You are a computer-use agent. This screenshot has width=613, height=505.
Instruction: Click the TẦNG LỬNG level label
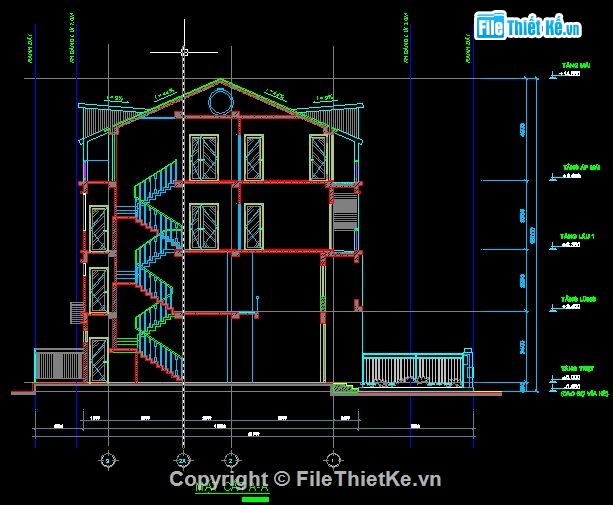point(579,299)
